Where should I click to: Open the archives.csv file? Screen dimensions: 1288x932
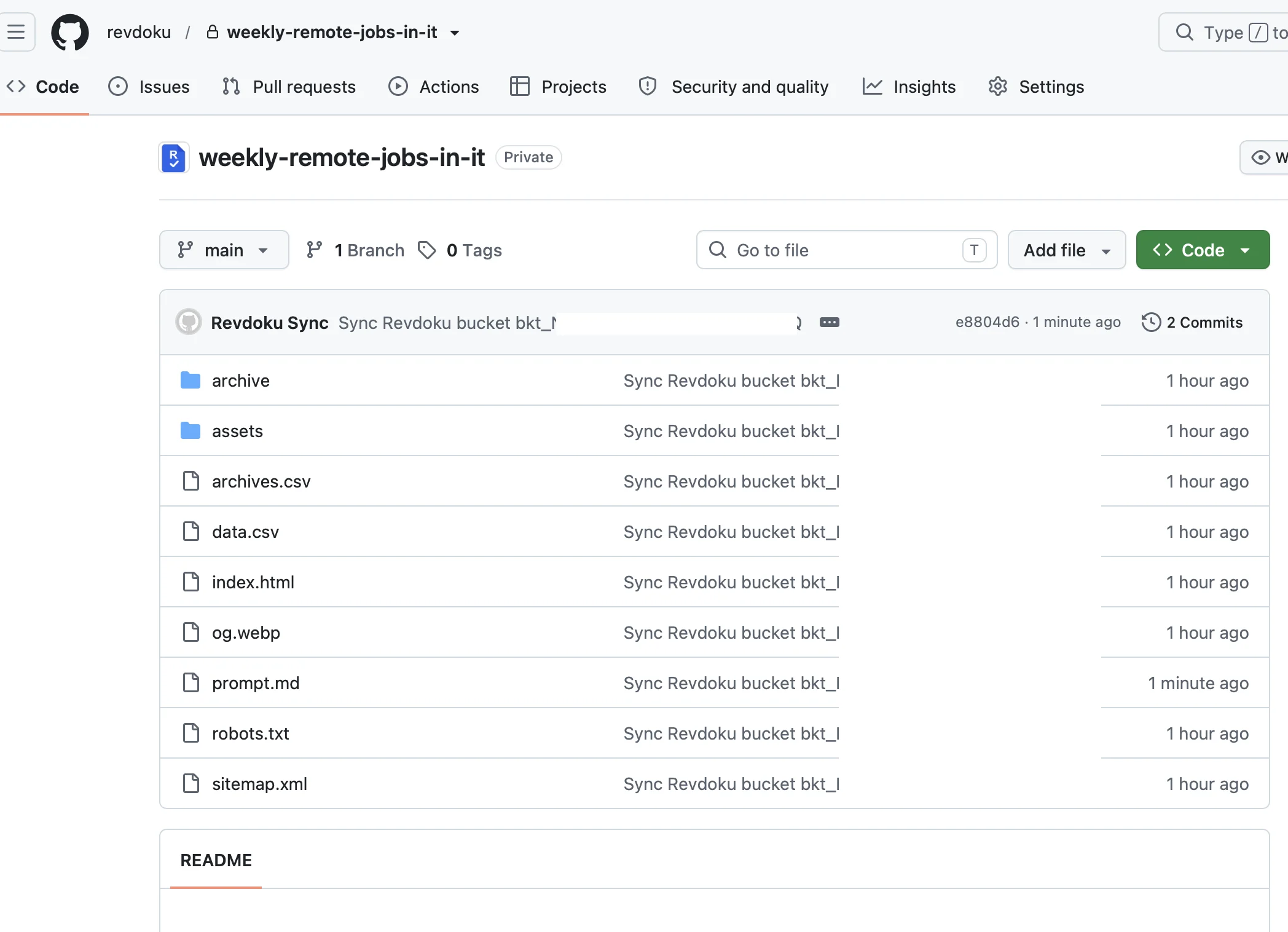tap(261, 481)
